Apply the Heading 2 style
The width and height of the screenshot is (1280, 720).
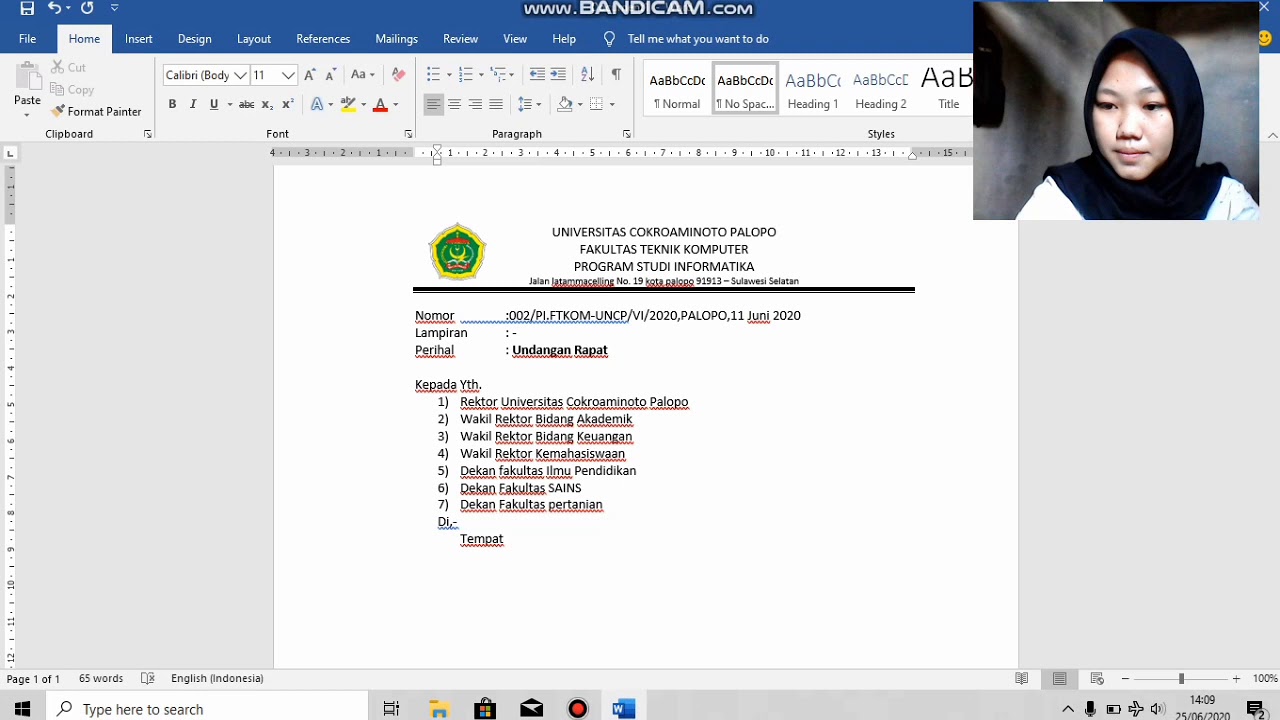click(x=881, y=90)
